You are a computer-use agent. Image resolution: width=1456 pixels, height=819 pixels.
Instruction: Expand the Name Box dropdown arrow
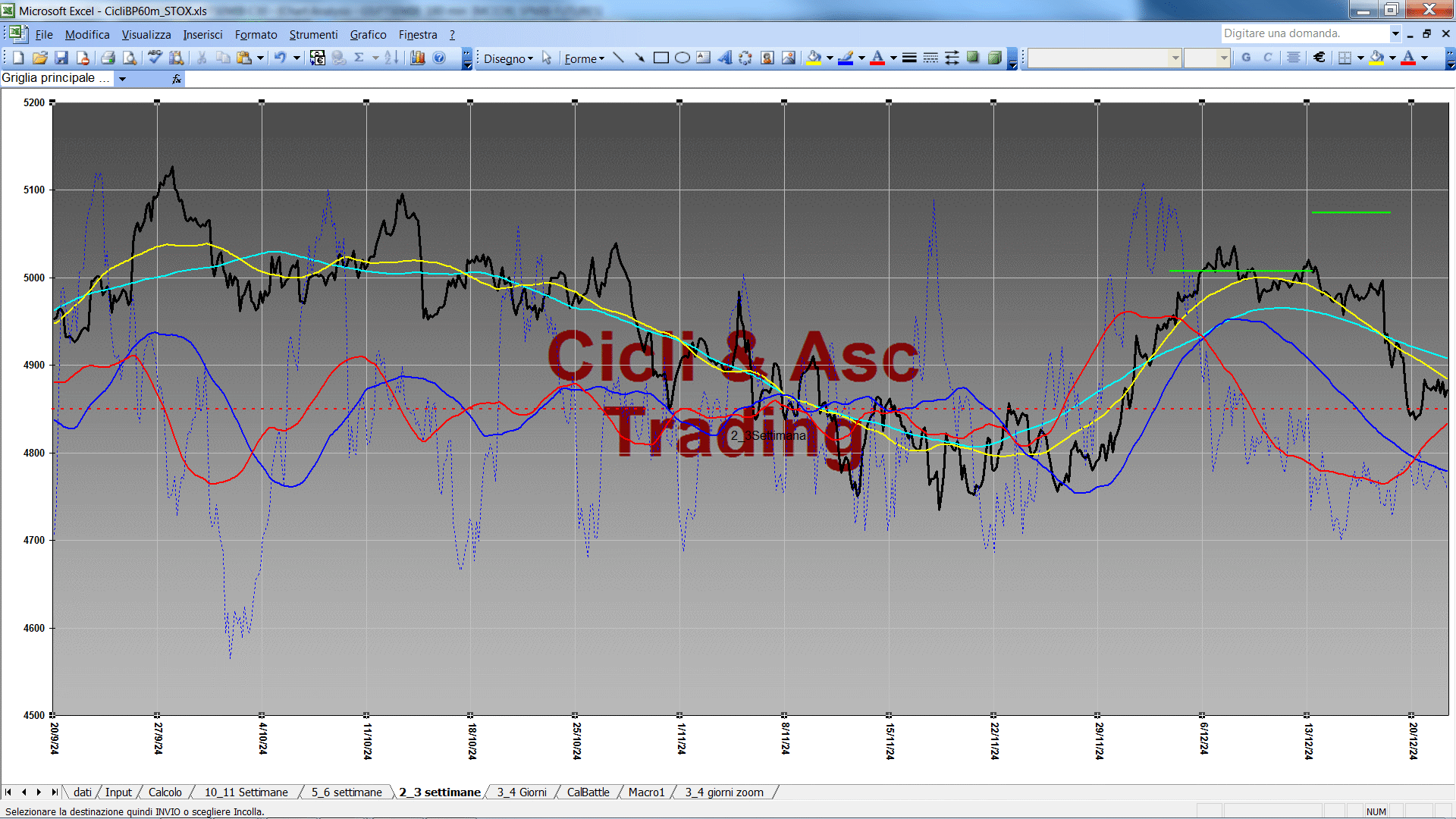122,78
